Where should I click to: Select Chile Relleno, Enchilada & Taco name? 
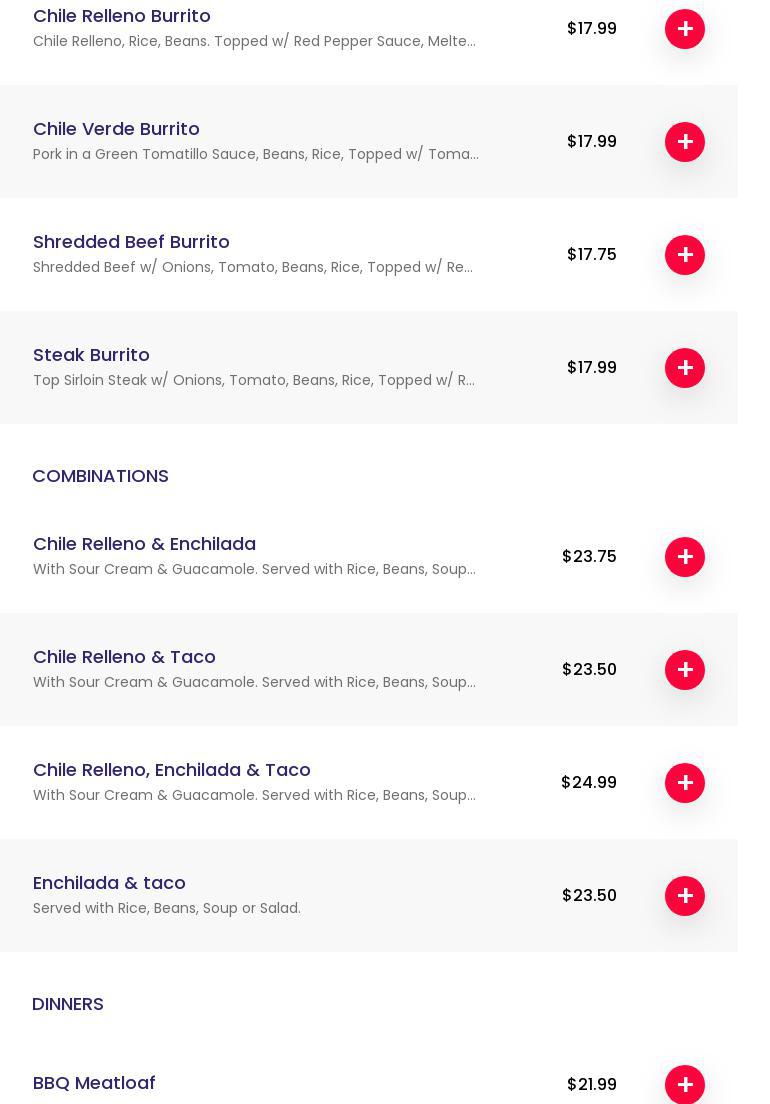click(x=172, y=770)
